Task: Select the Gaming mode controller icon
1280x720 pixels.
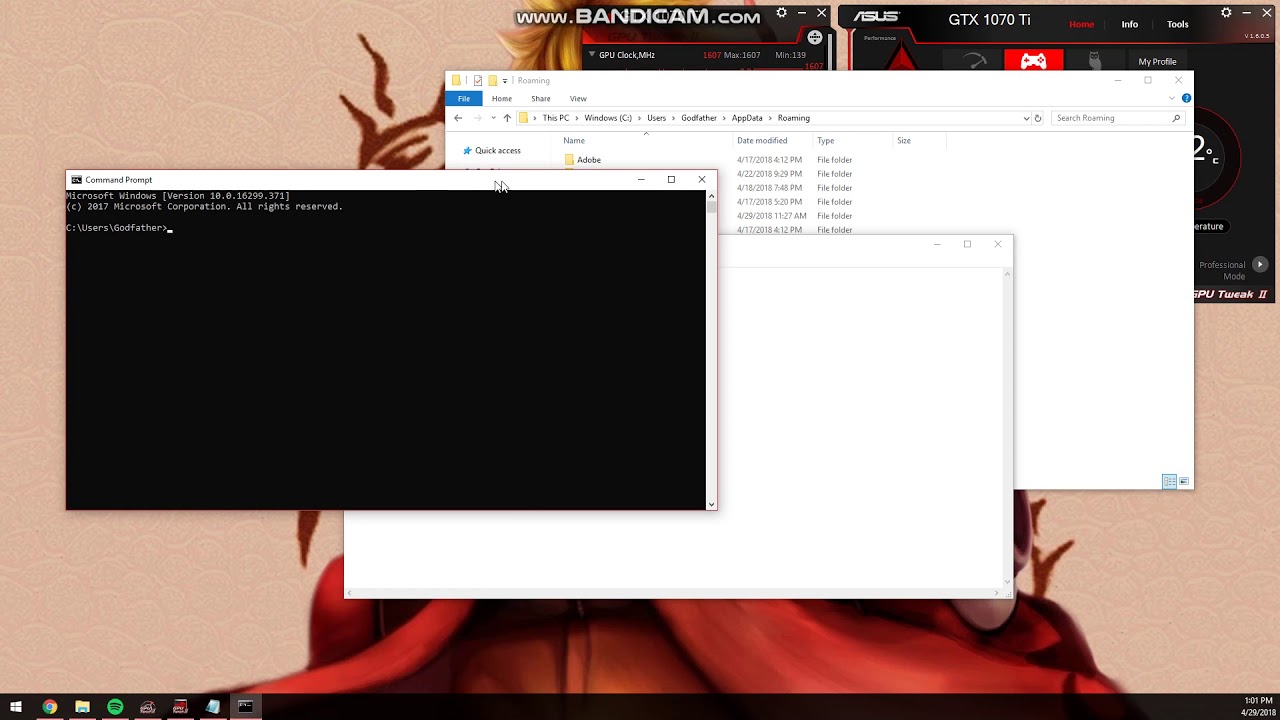Action: [x=1033, y=61]
